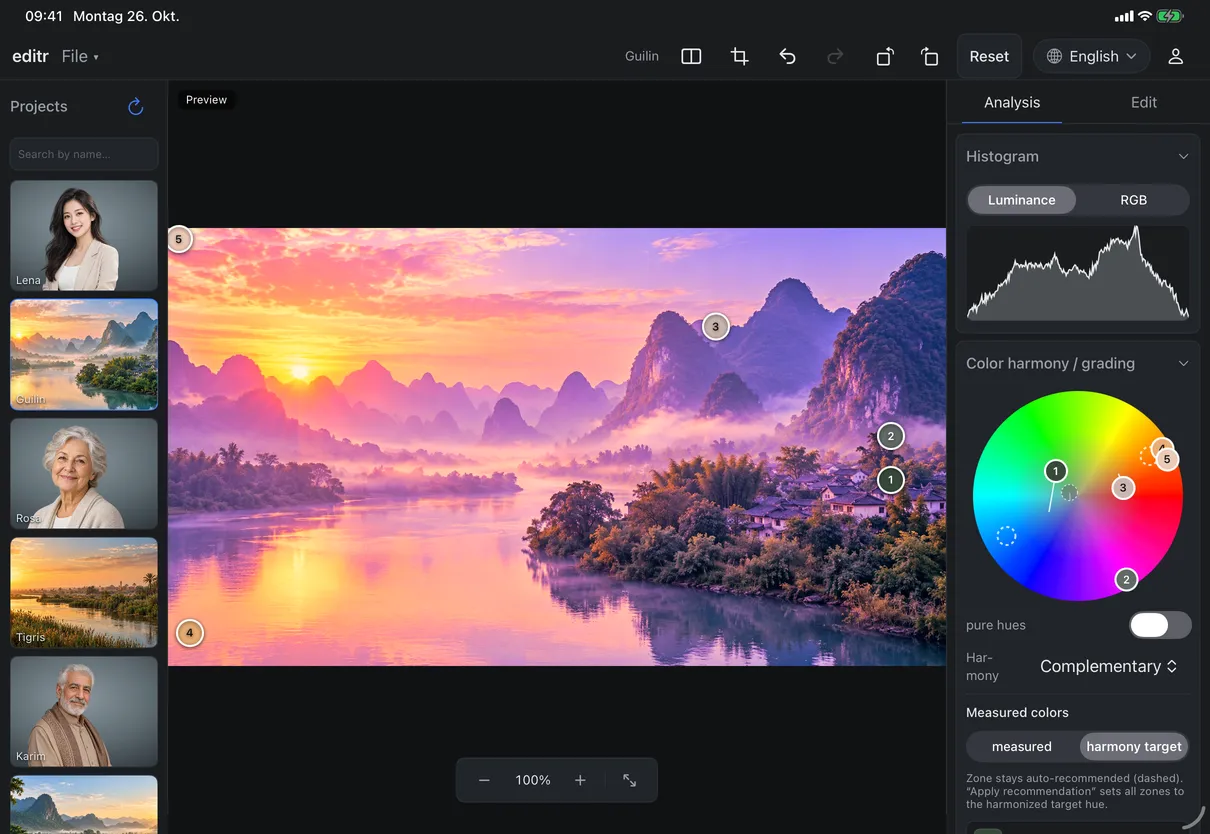Click sample marker 2 on the photo
The width and height of the screenshot is (1210, 834).
point(890,436)
